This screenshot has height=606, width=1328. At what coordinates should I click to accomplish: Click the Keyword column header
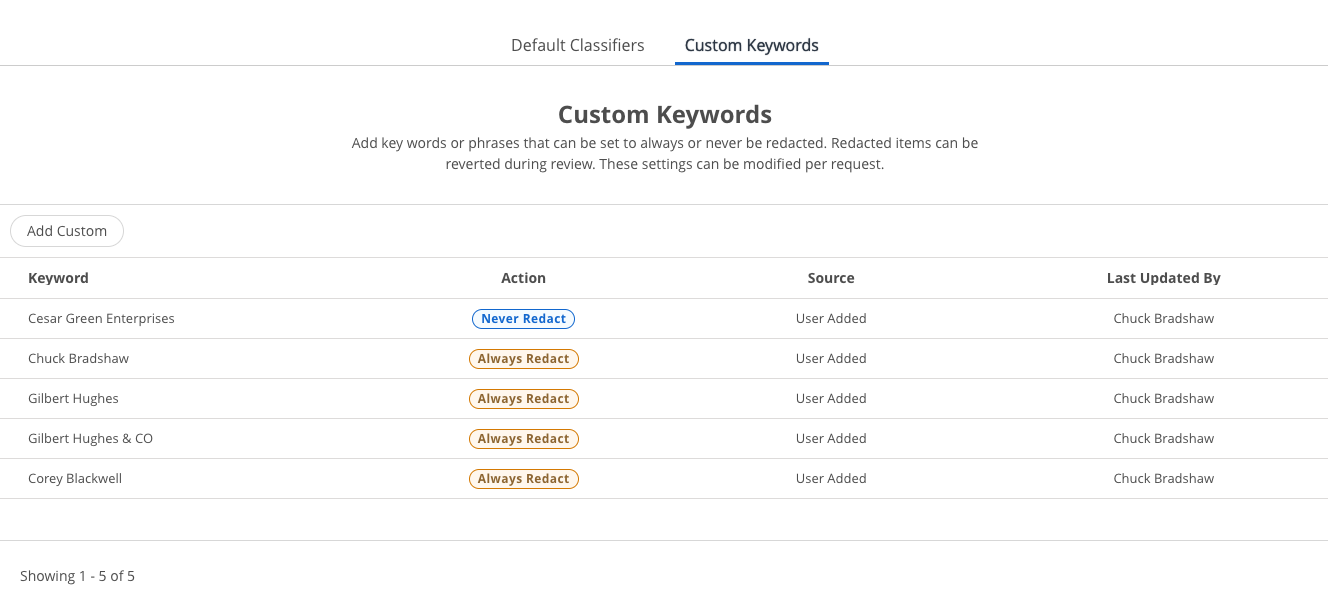pos(58,278)
